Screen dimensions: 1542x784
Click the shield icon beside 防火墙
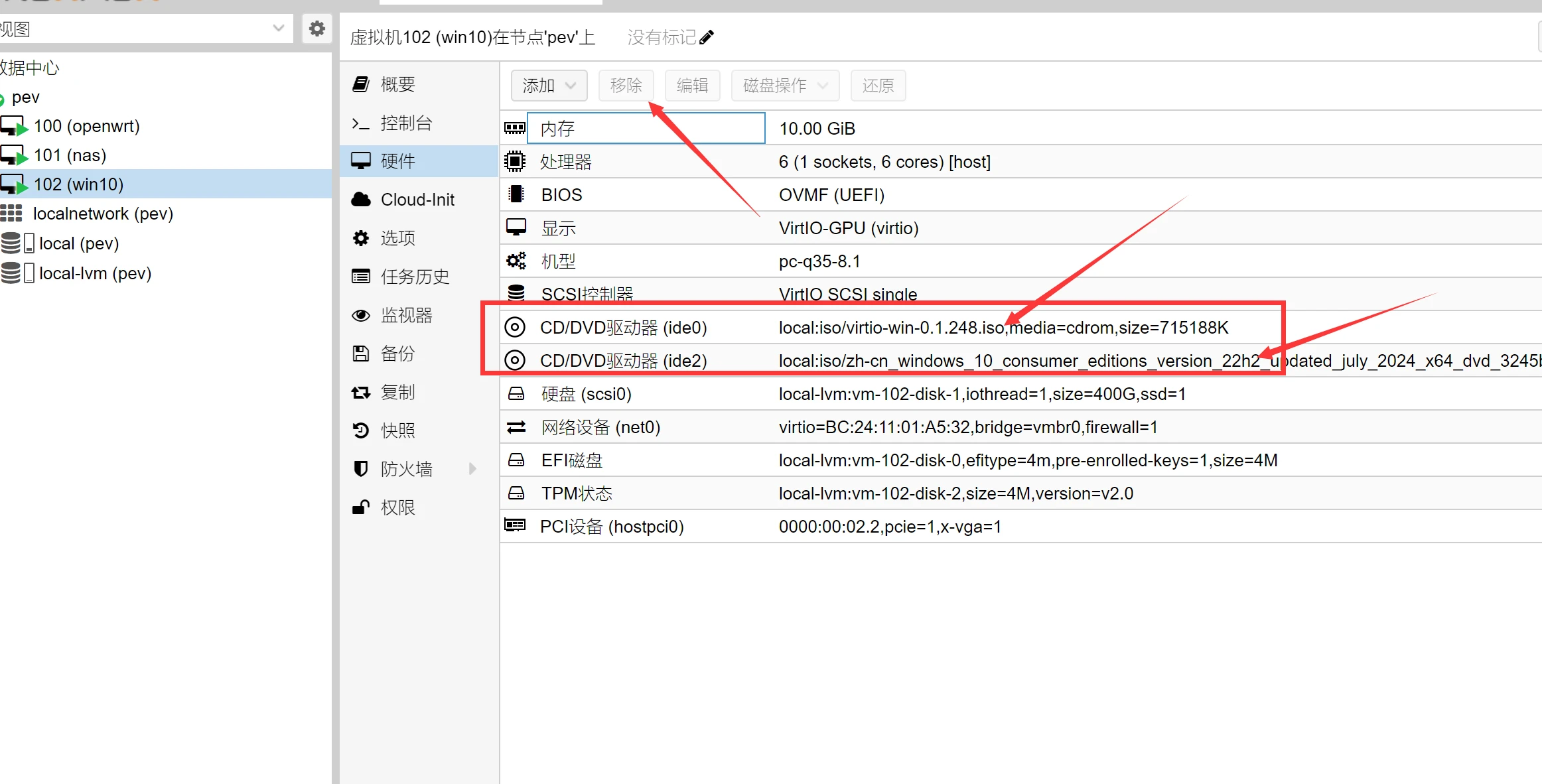361,469
